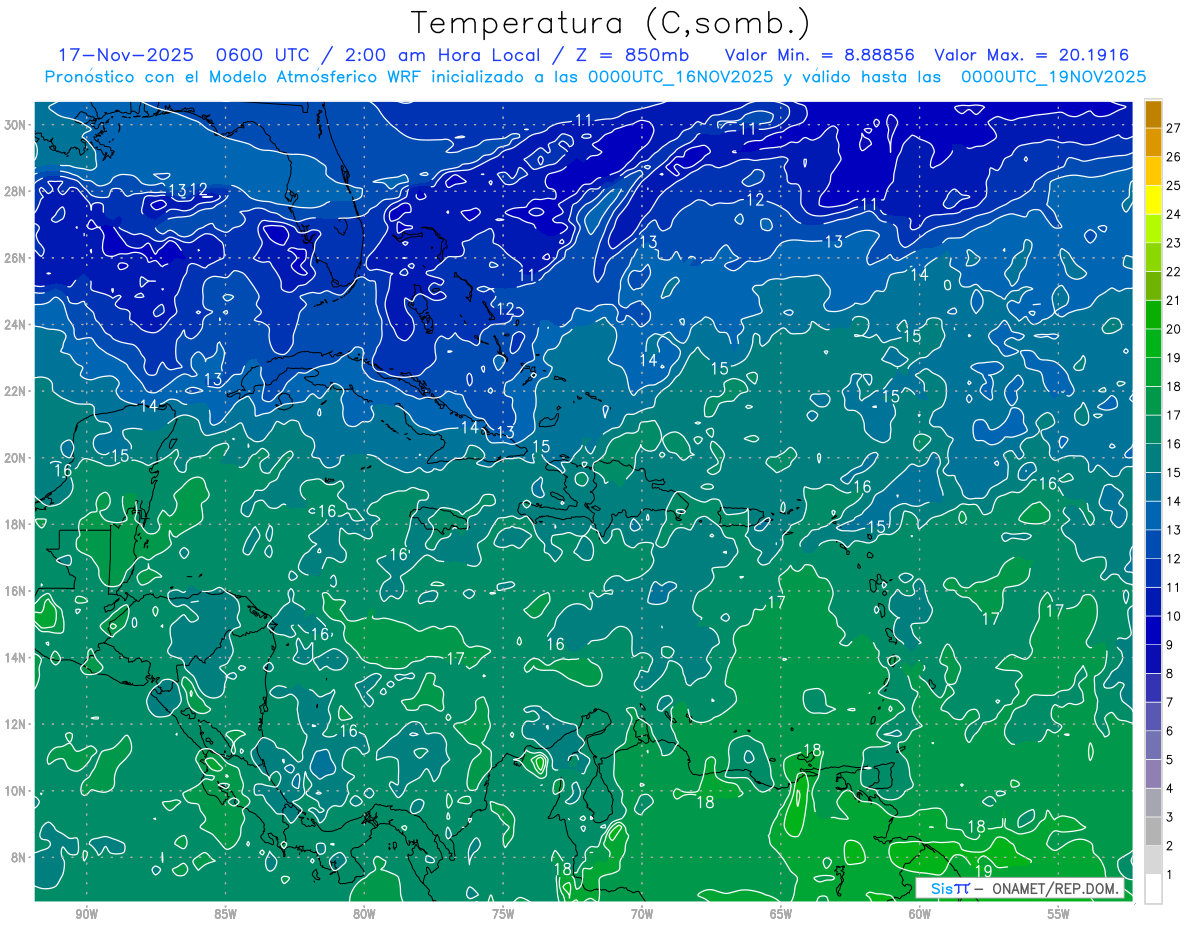The image size is (1200, 927).
Task: Click the '12N' latitude axis label
Action: (x=16, y=724)
